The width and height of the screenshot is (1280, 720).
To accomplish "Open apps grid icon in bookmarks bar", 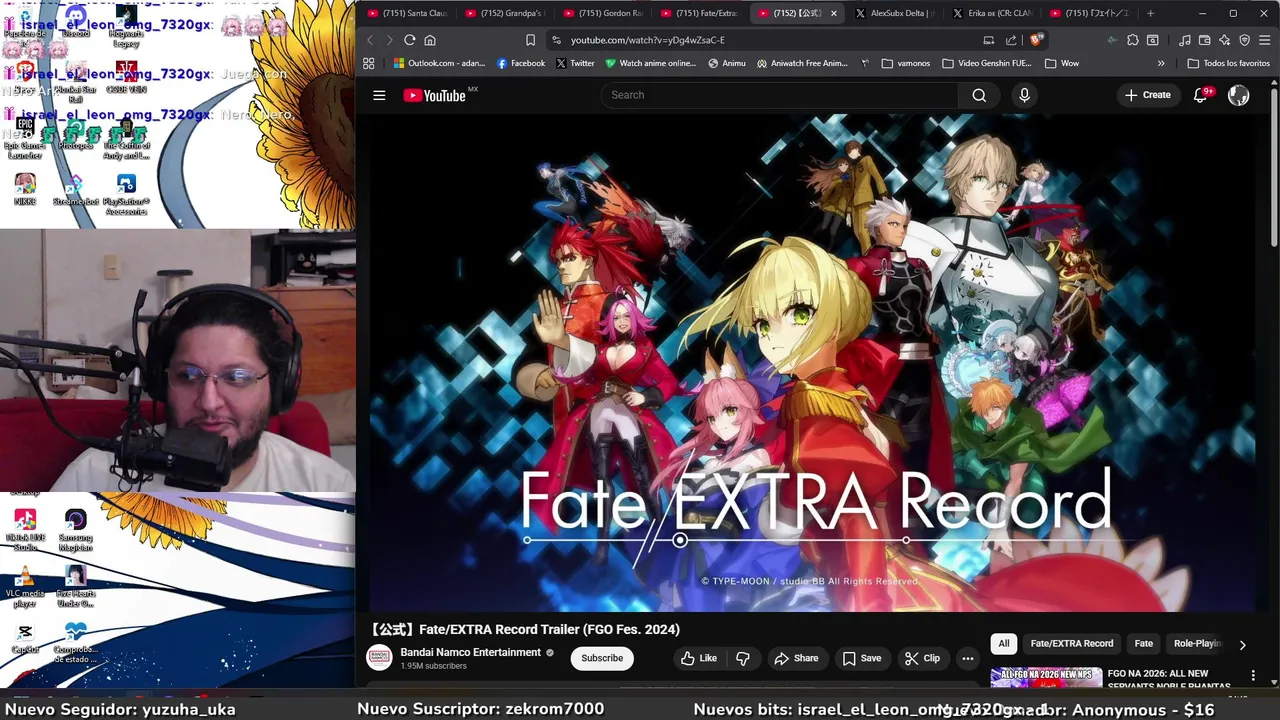I will tap(369, 63).
